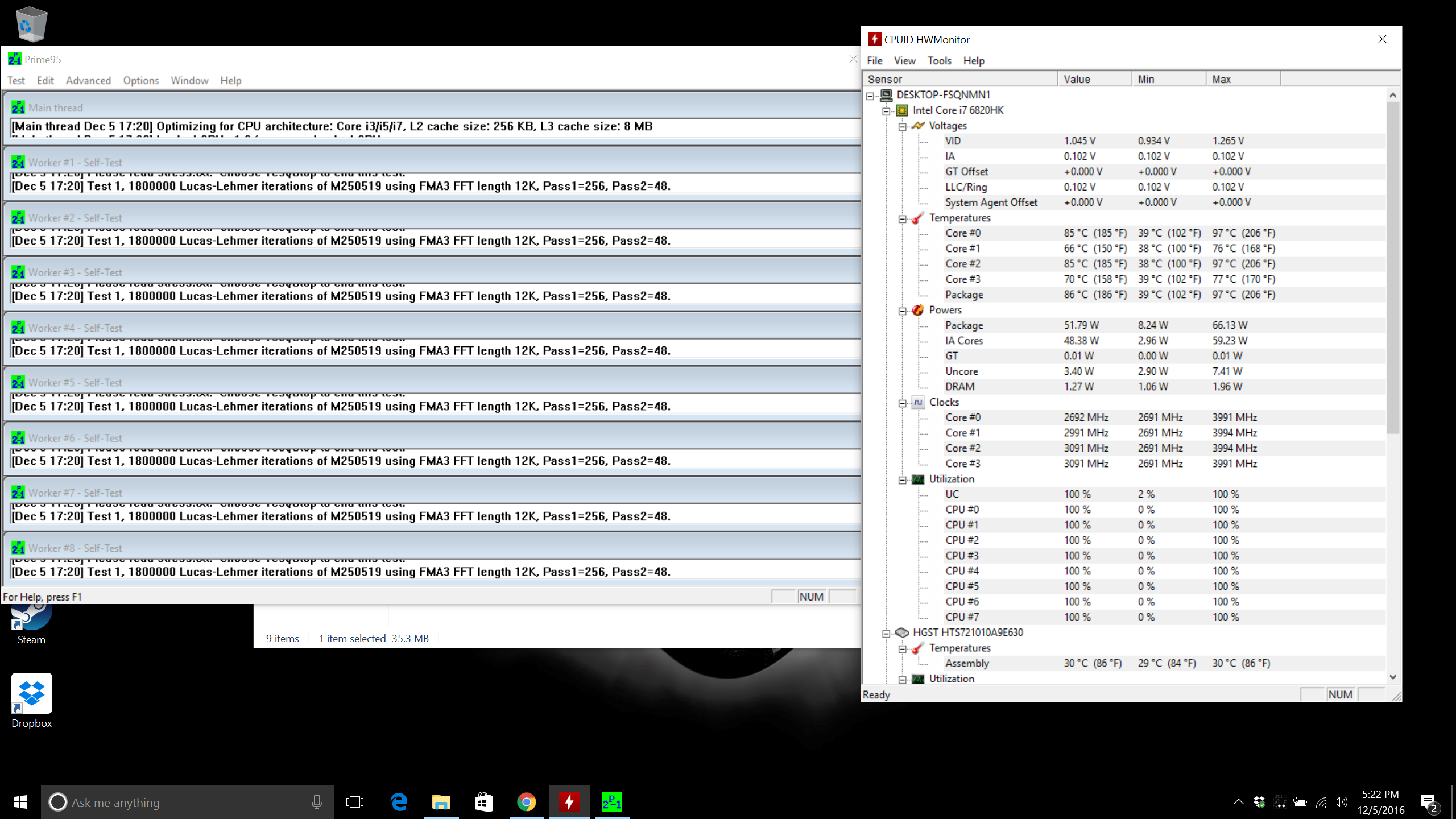Click the Value column header
The width and height of the screenshot is (1456, 819).
[x=1094, y=79]
